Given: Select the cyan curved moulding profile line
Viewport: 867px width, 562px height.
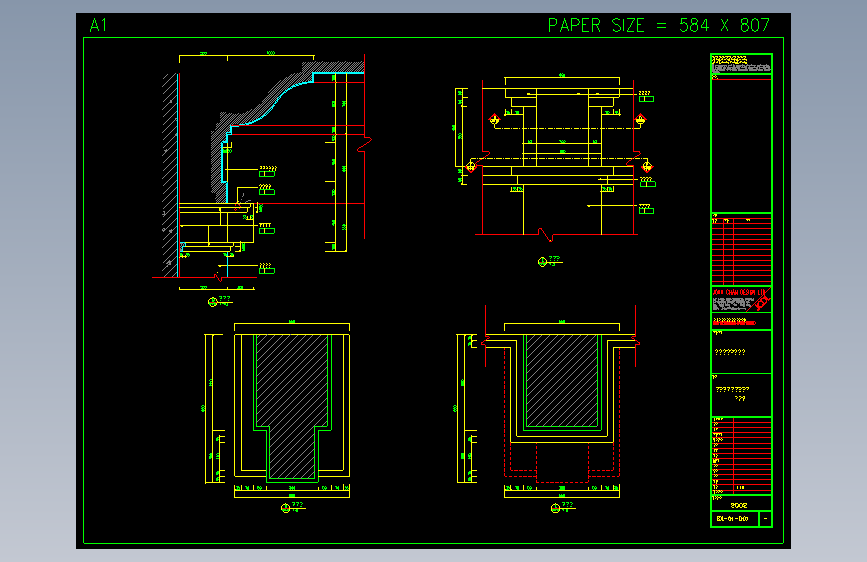Looking at the screenshot, I should tap(275, 105).
